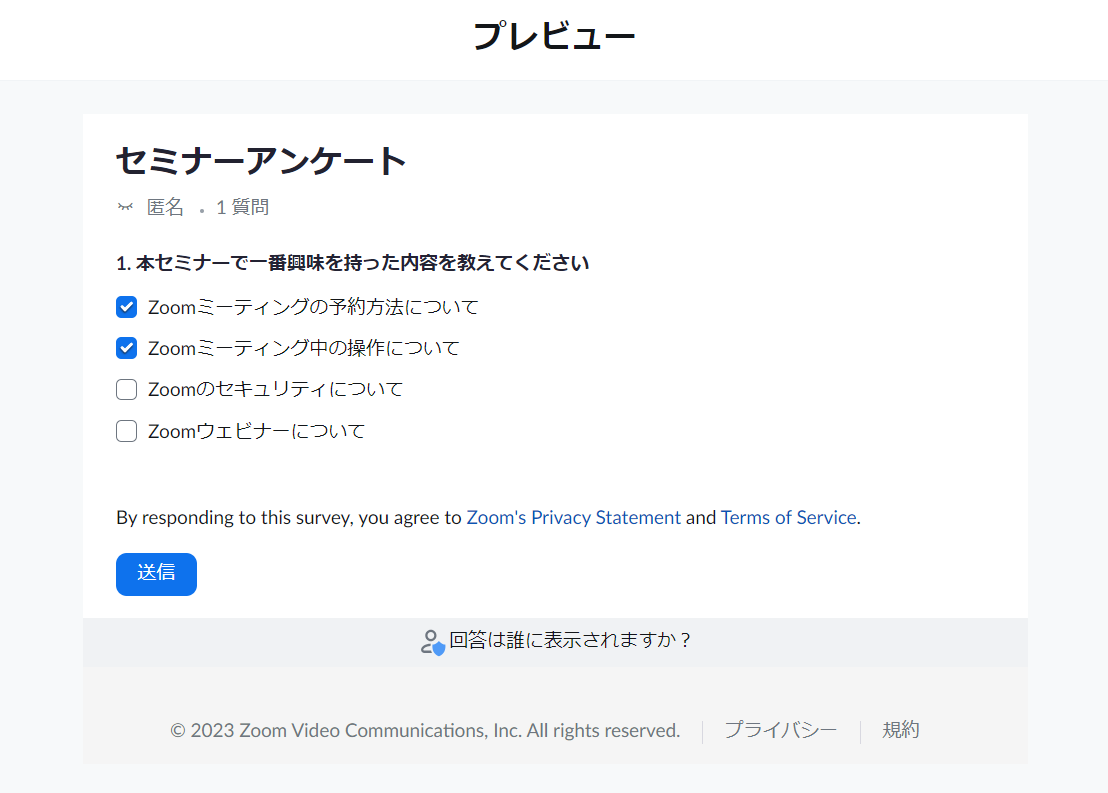Viewport: 1108px width, 793px height.
Task: Open the プライバシー footer link
Action: tap(781, 730)
